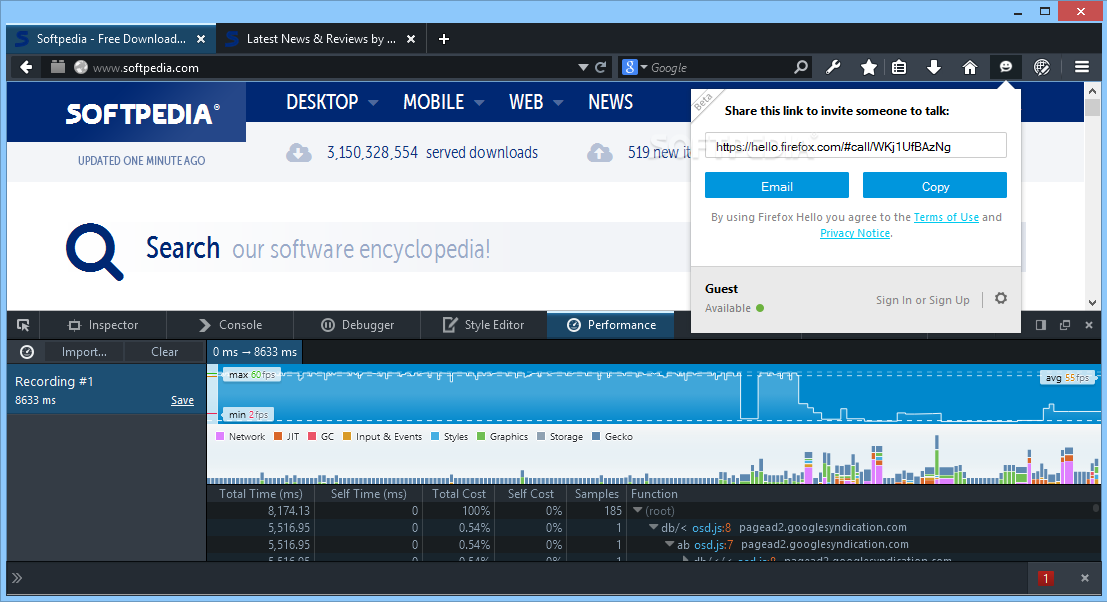Close the Softpedia - Free Download tab

[201, 39]
